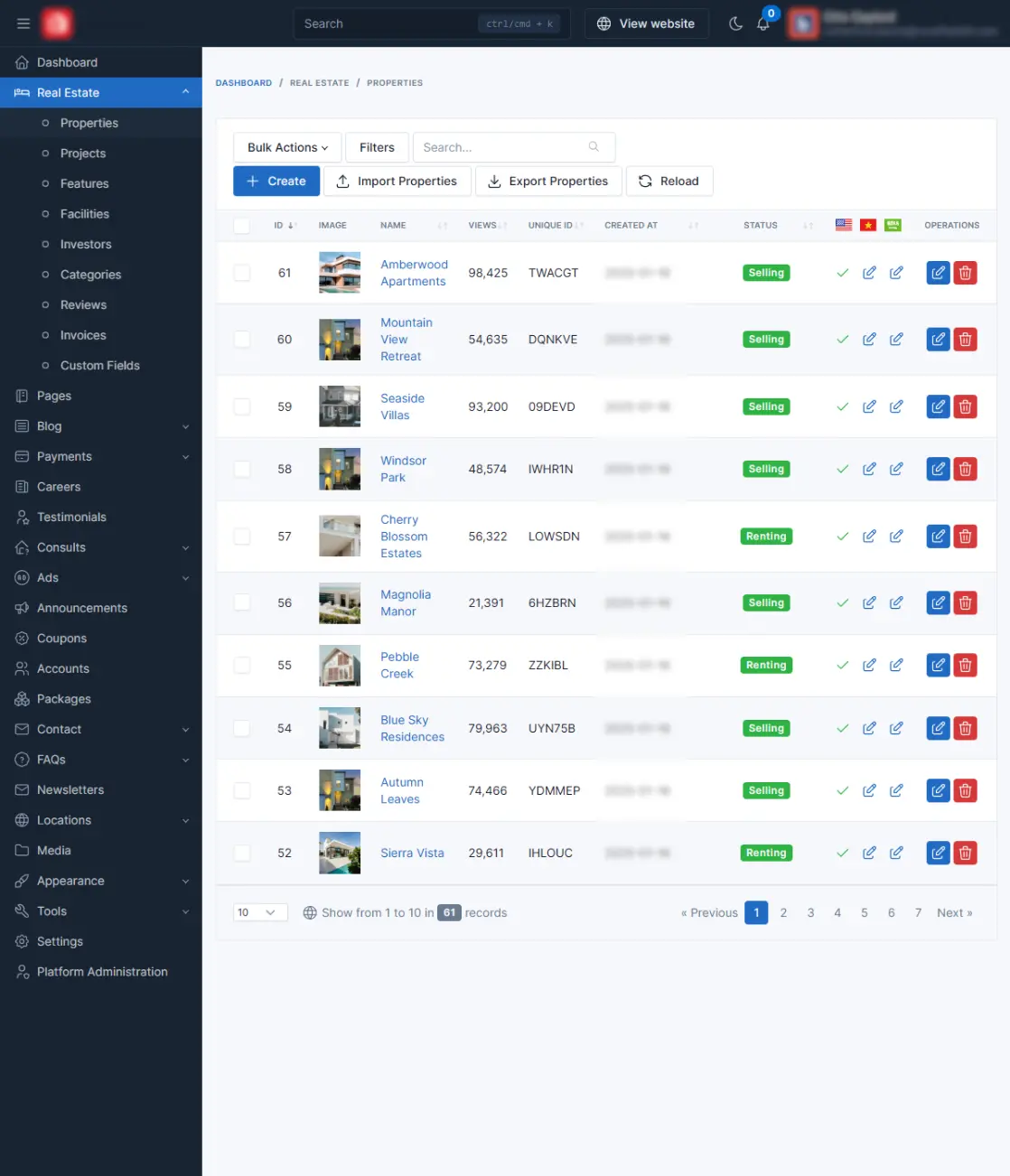Viewport: 1010px width, 1176px height.
Task: Edit Autumn Leaves blue edit button
Action: (x=938, y=790)
